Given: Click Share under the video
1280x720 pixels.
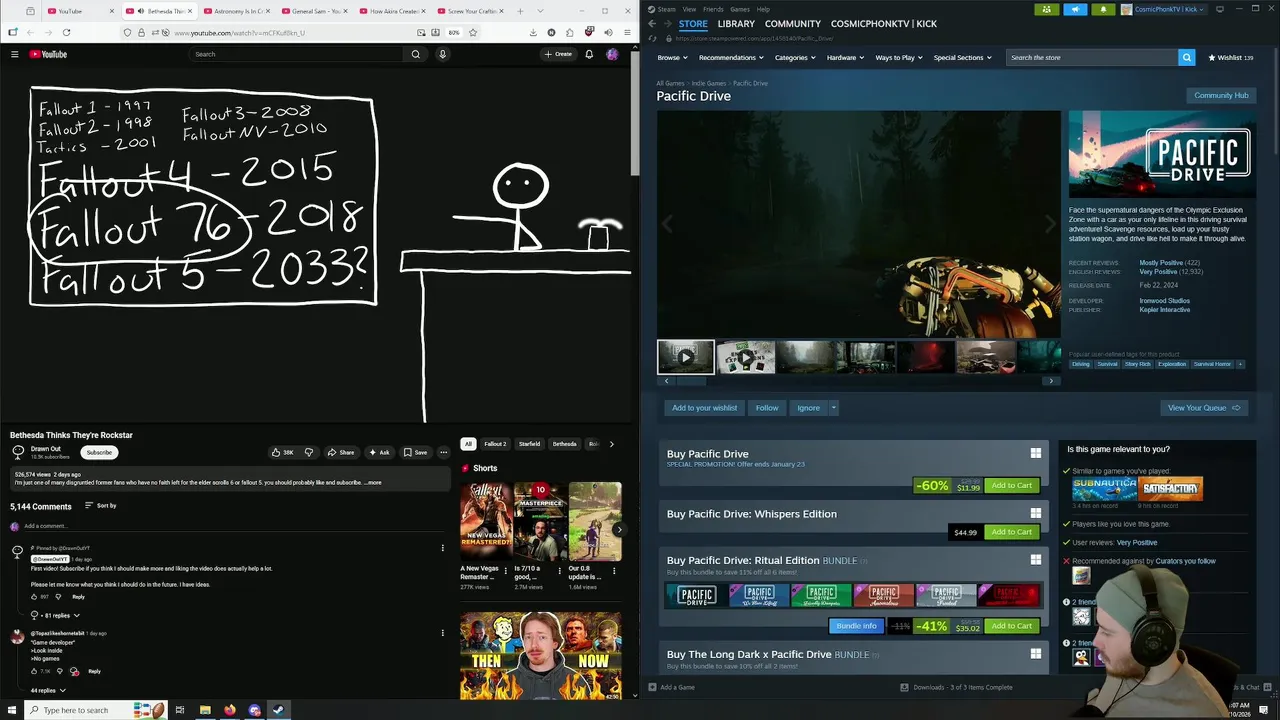Looking at the screenshot, I should click(x=340, y=452).
